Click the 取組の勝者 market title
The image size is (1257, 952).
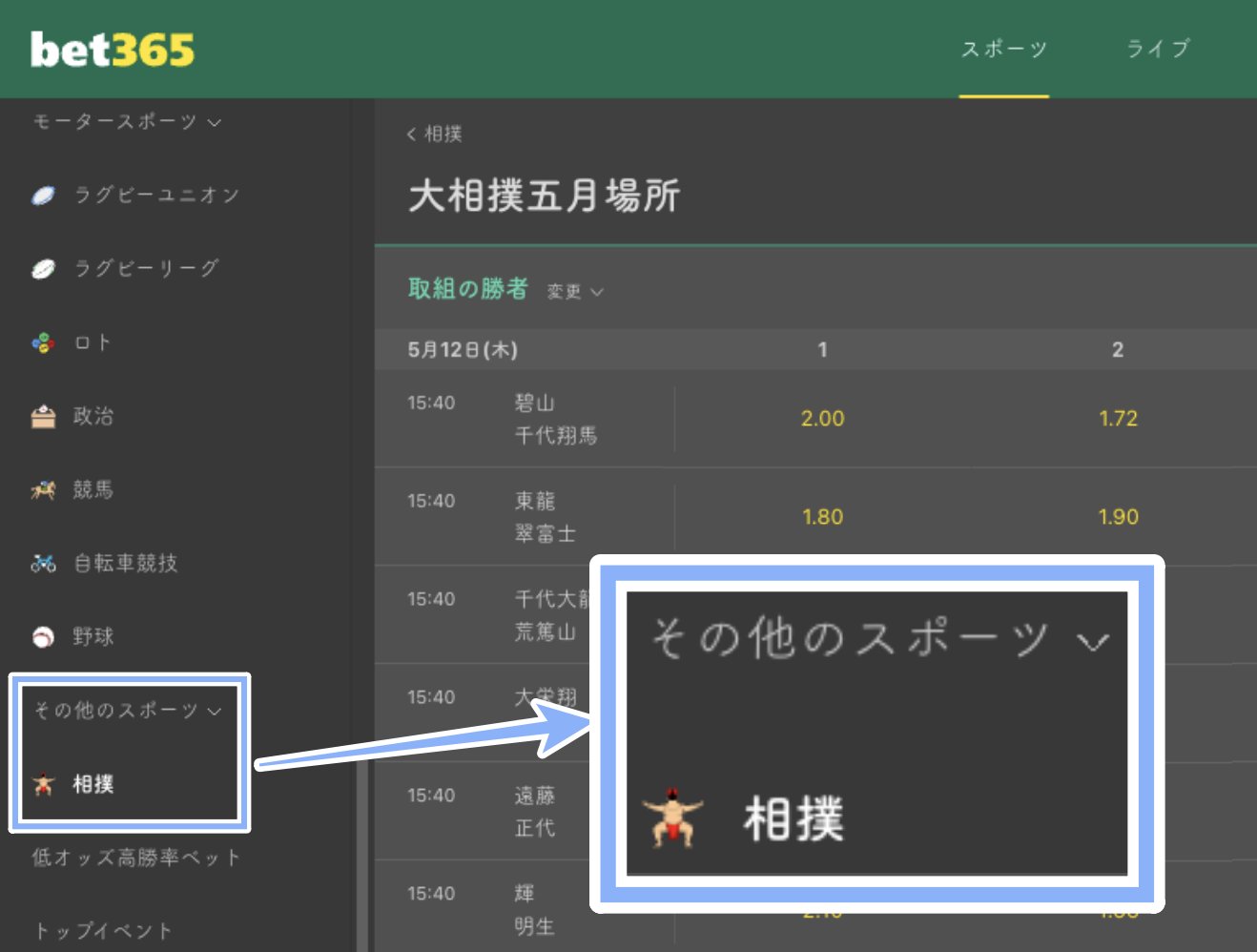pyautogui.click(x=467, y=289)
